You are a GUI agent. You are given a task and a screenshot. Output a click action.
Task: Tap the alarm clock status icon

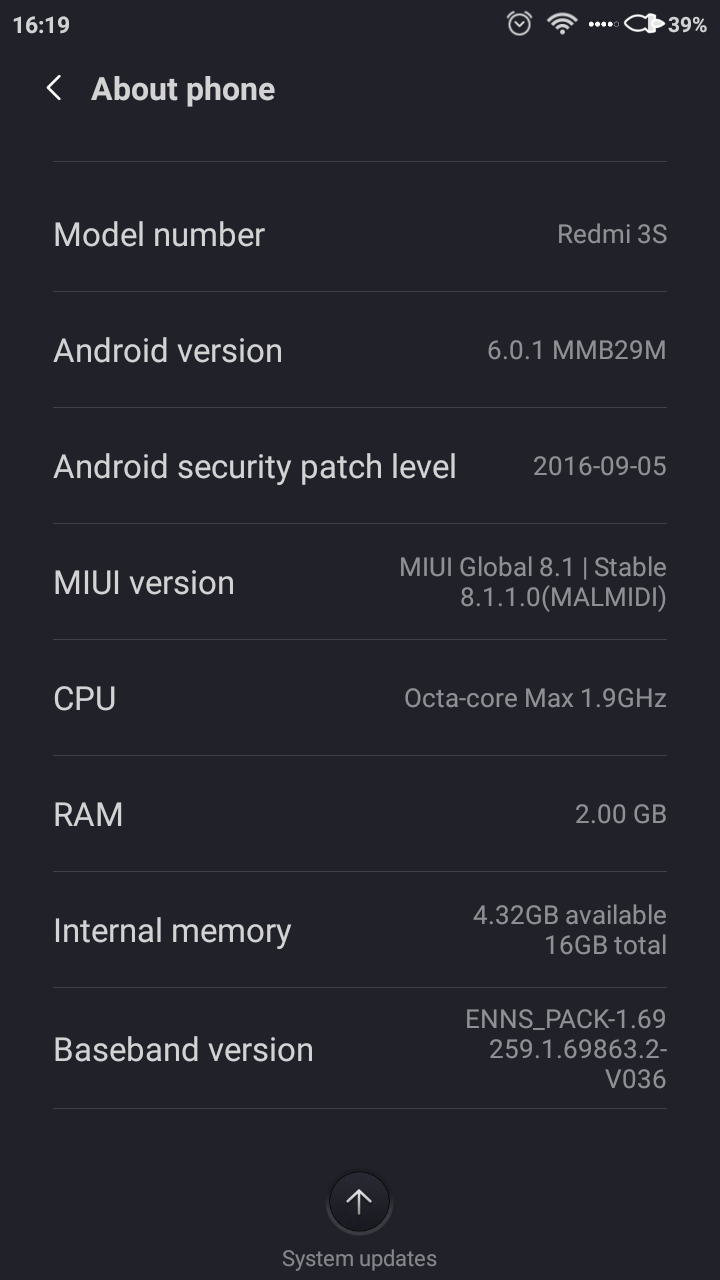coord(519,24)
